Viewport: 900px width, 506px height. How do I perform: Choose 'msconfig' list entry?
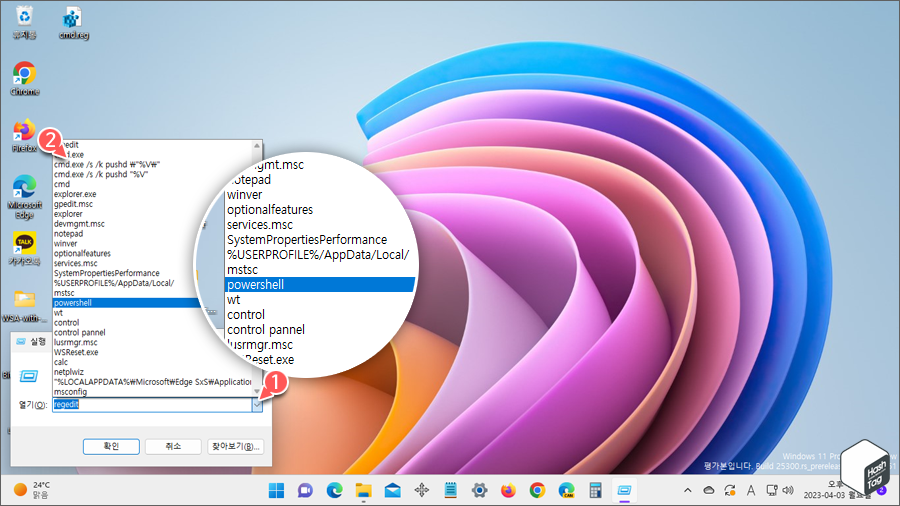[x=152, y=392]
